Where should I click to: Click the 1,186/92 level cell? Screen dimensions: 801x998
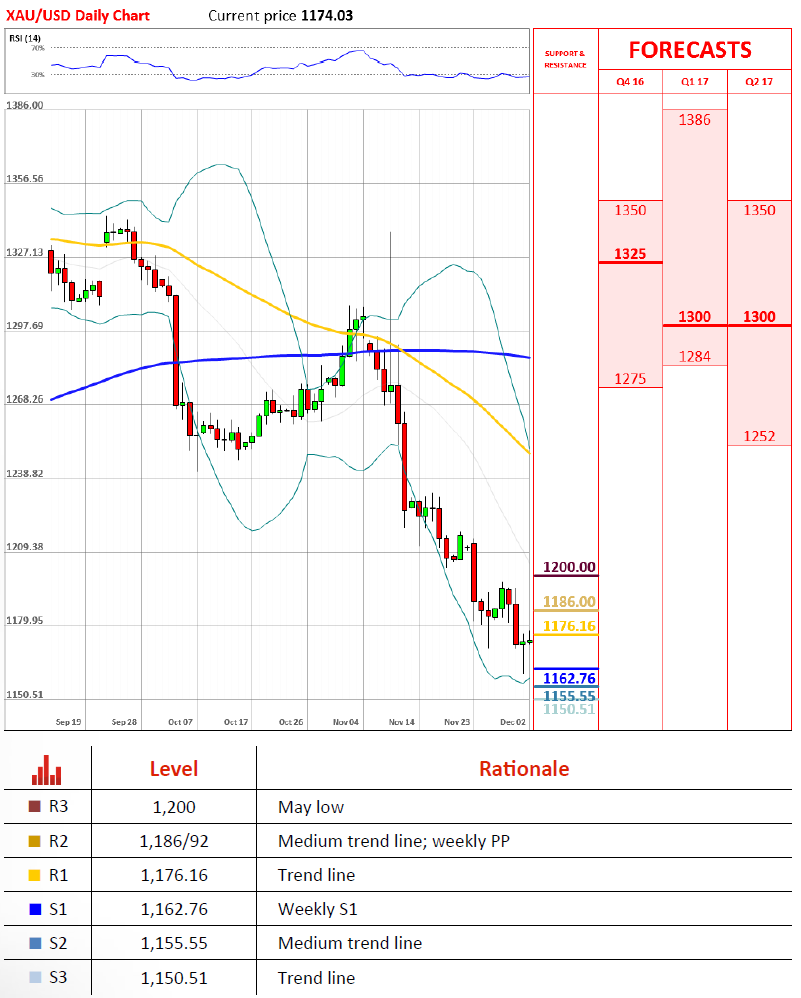pyautogui.click(x=174, y=841)
